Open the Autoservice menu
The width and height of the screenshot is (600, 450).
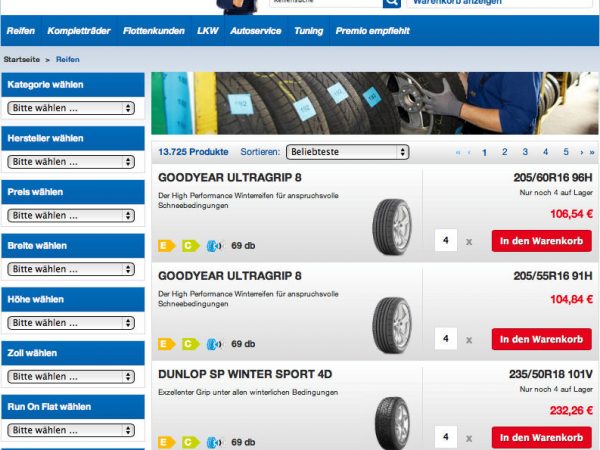pos(256,31)
